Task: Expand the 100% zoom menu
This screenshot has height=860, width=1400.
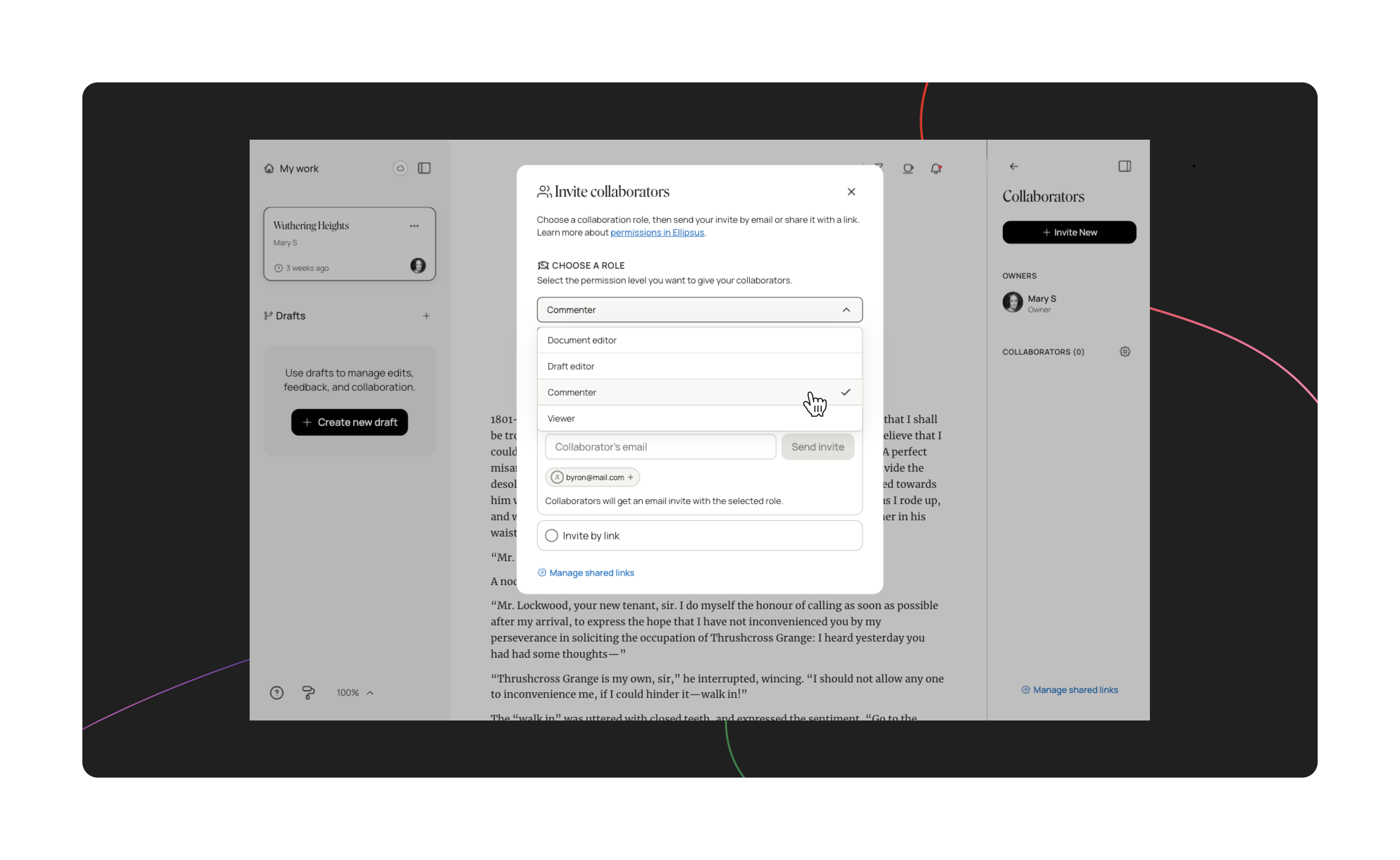Action: point(355,693)
